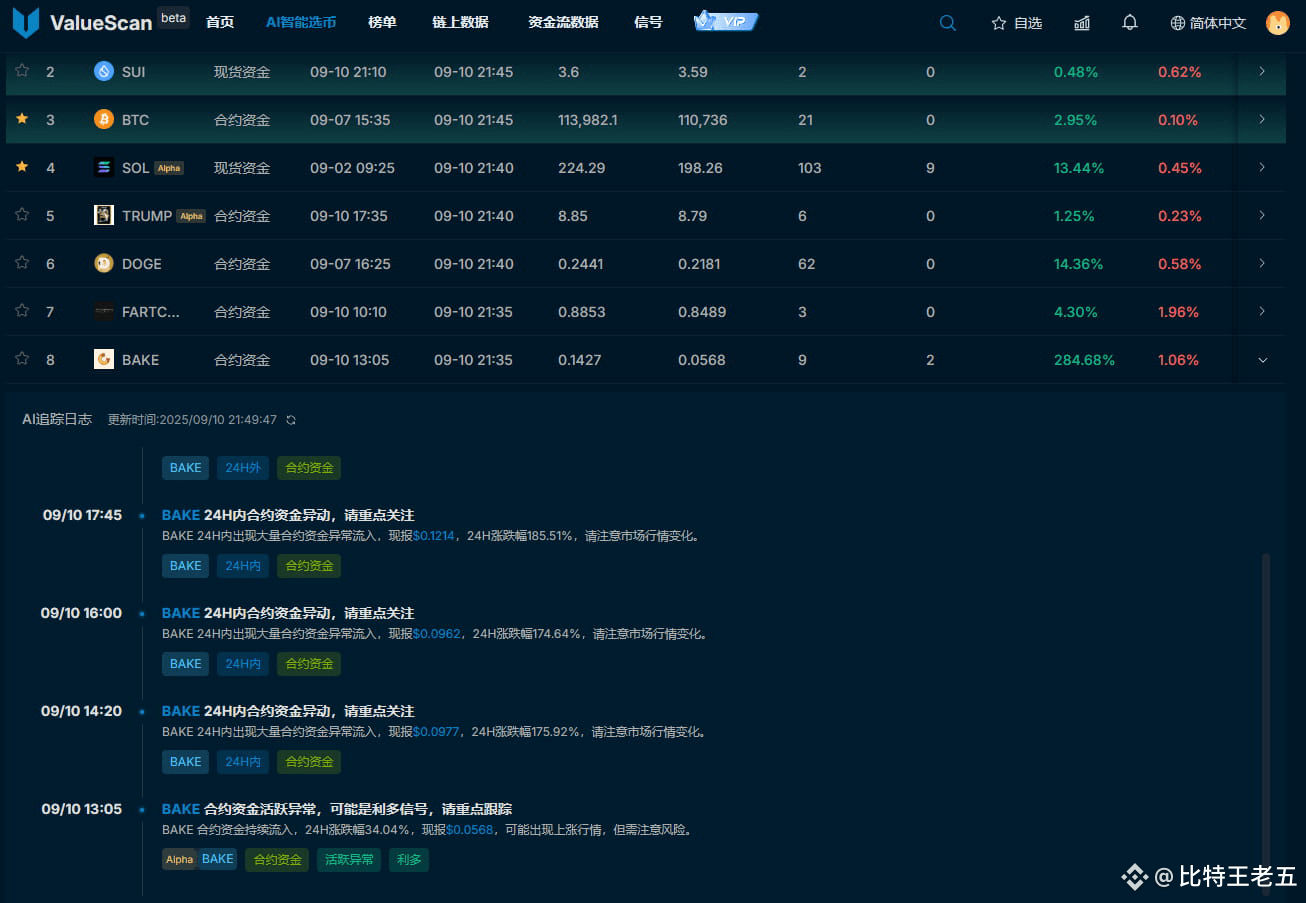Click the 利多 tag
Viewport: 1306px width, 903px height.
click(409, 859)
